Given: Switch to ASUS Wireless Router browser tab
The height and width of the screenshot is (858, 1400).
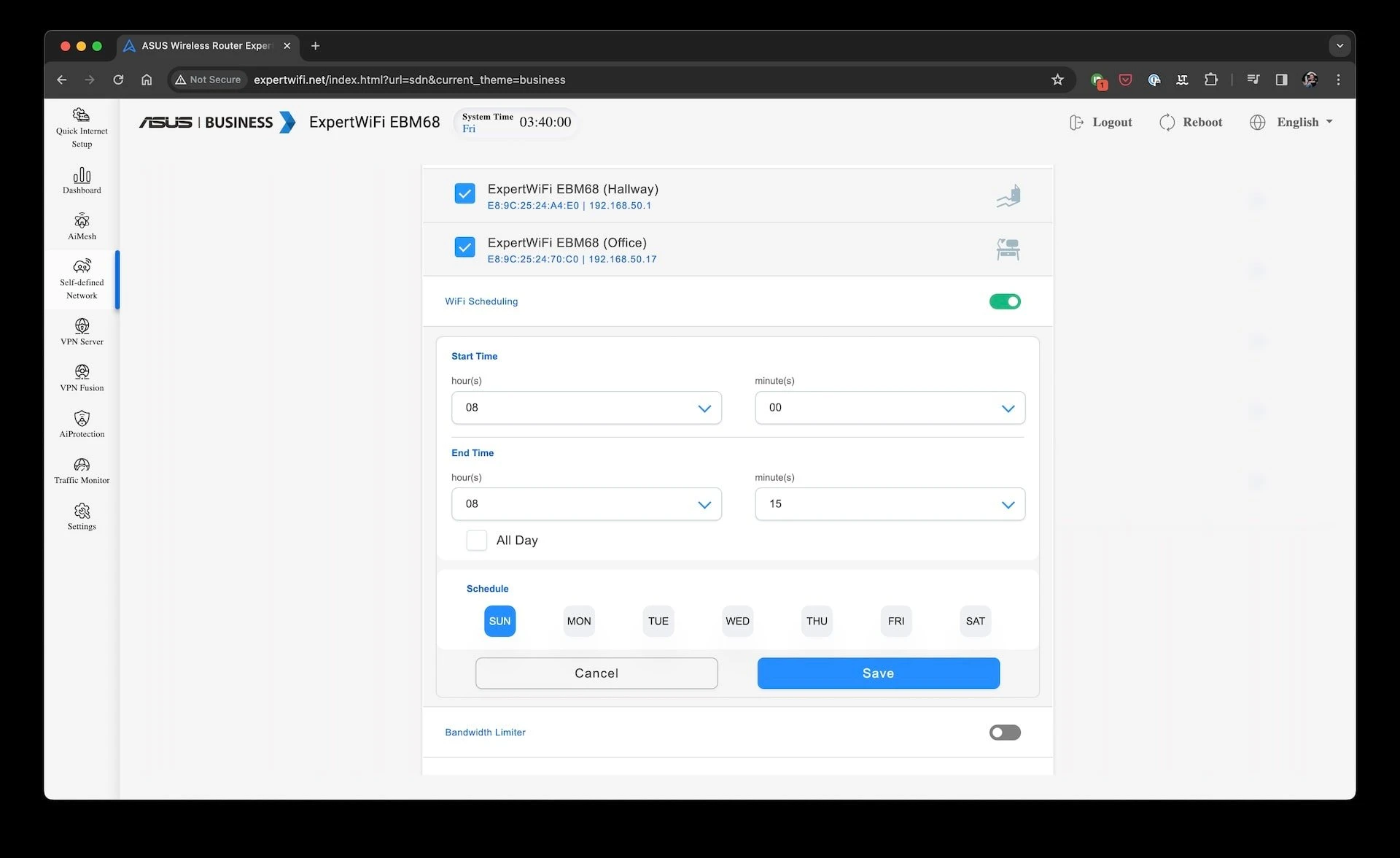Looking at the screenshot, I should [208, 45].
